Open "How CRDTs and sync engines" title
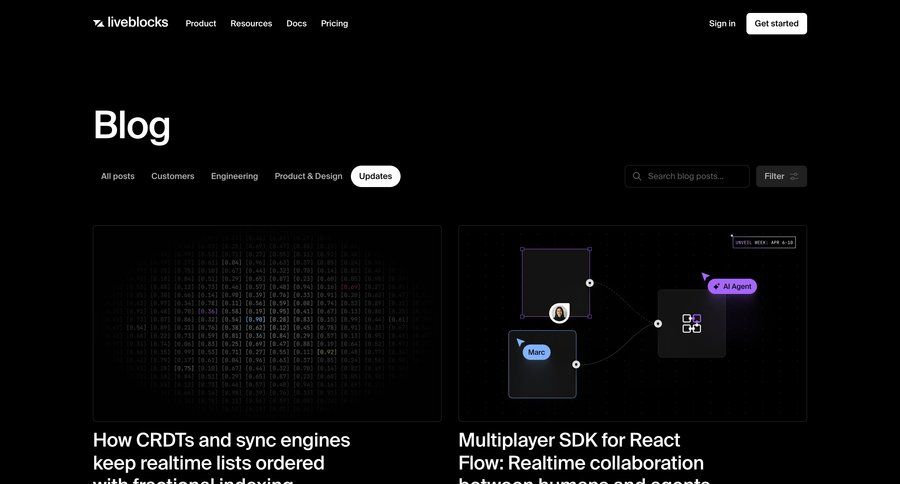This screenshot has height=484, width=900. (222, 459)
